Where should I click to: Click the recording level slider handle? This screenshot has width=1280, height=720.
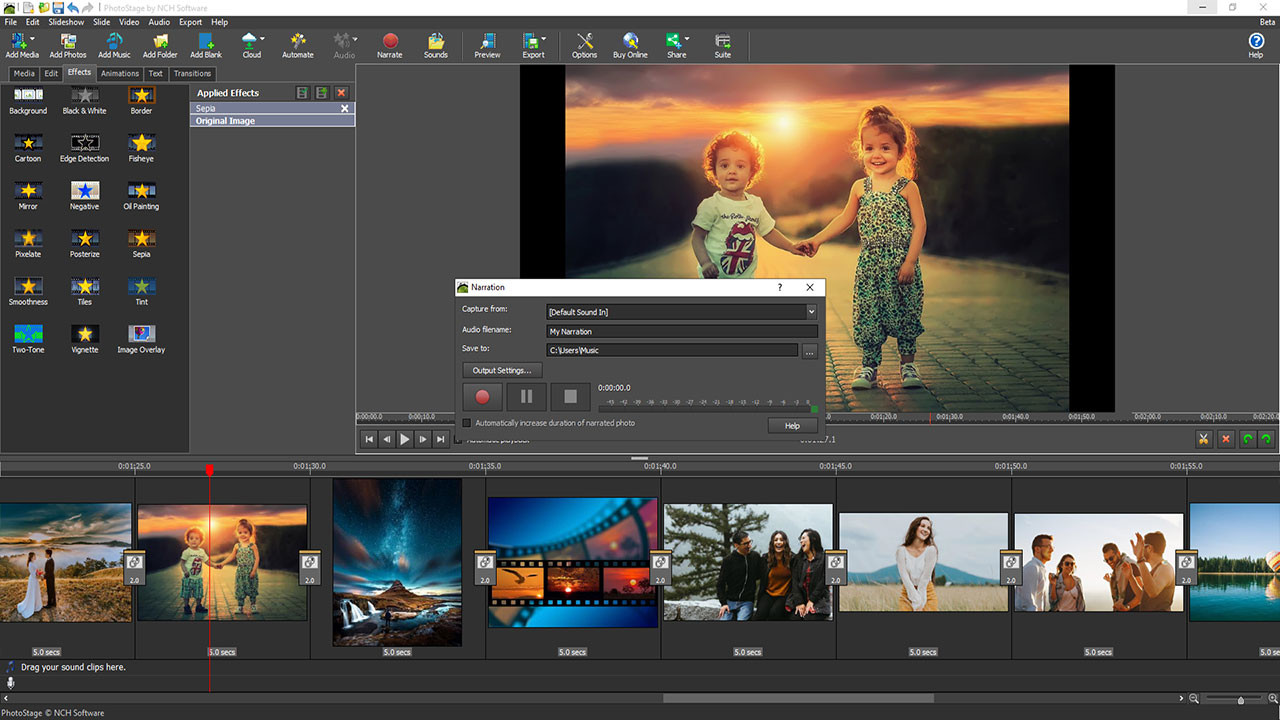(816, 409)
